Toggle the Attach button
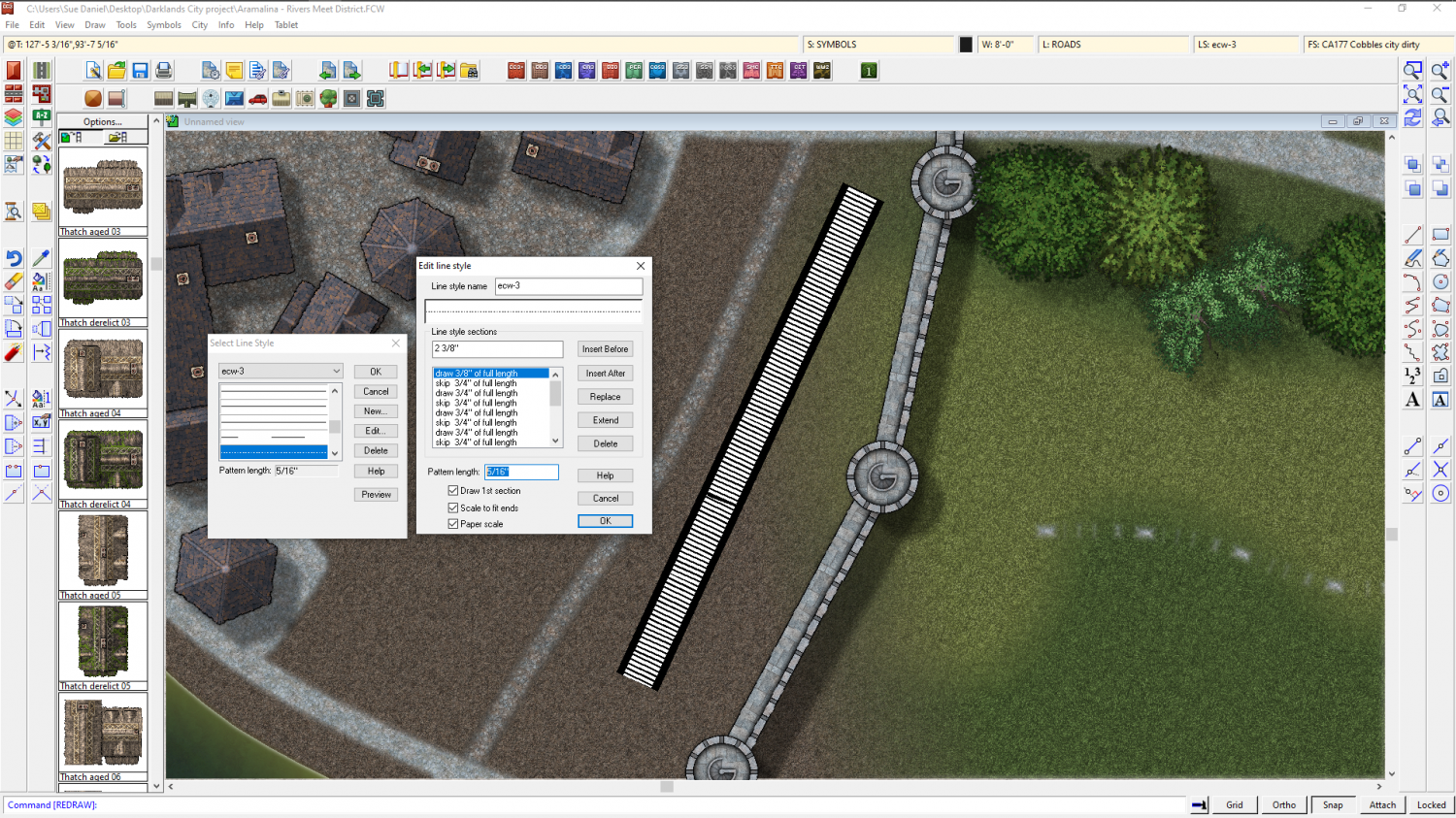The height and width of the screenshot is (818, 1456). point(1383,804)
